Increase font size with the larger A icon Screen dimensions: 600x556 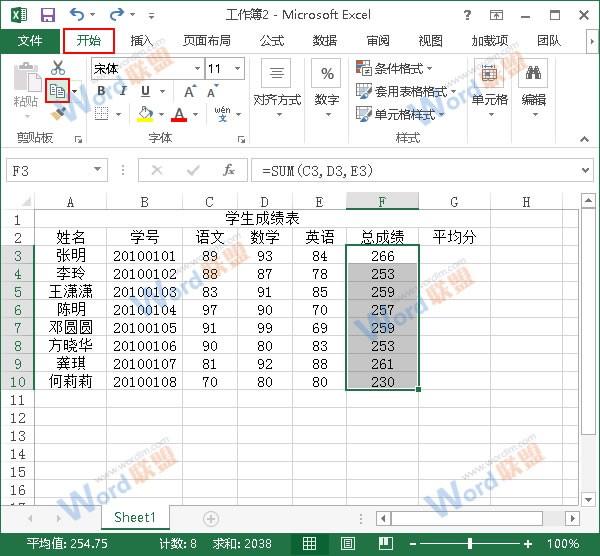(x=190, y=91)
